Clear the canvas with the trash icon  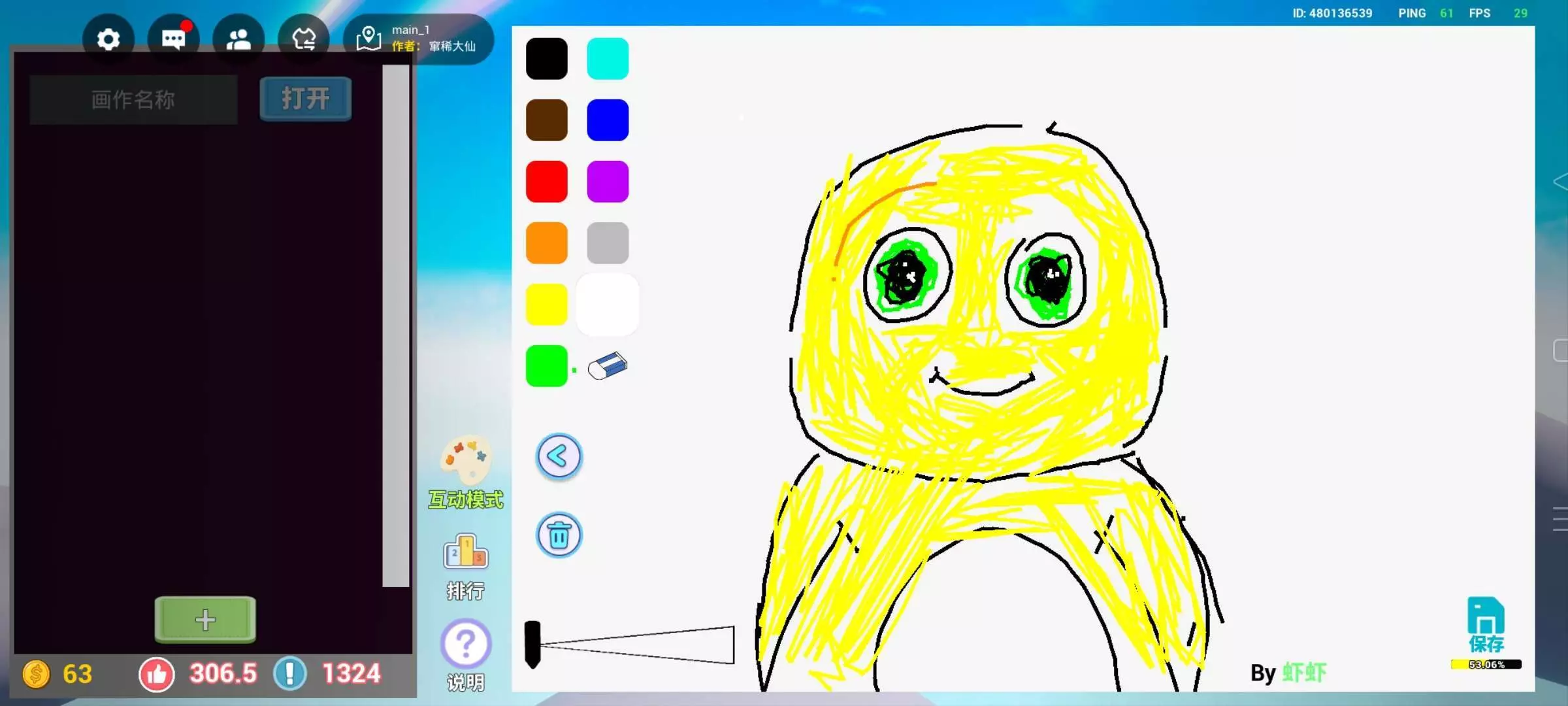559,535
